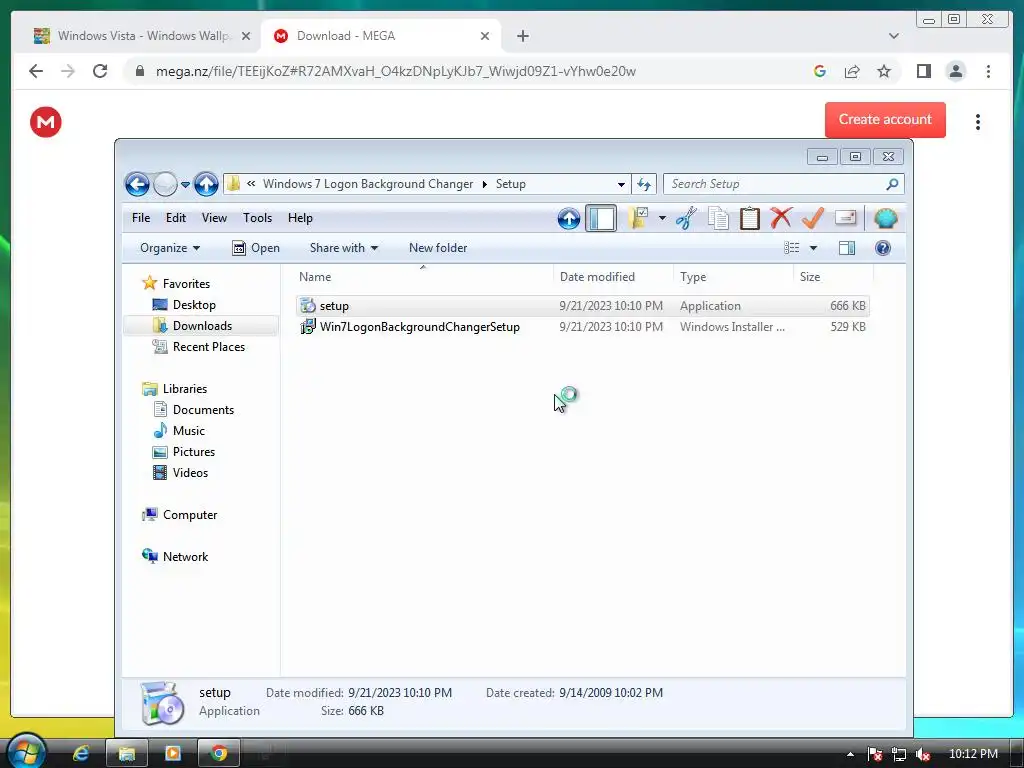
Task: Click the magnifier icon in Search Setup box
Action: 892,184
